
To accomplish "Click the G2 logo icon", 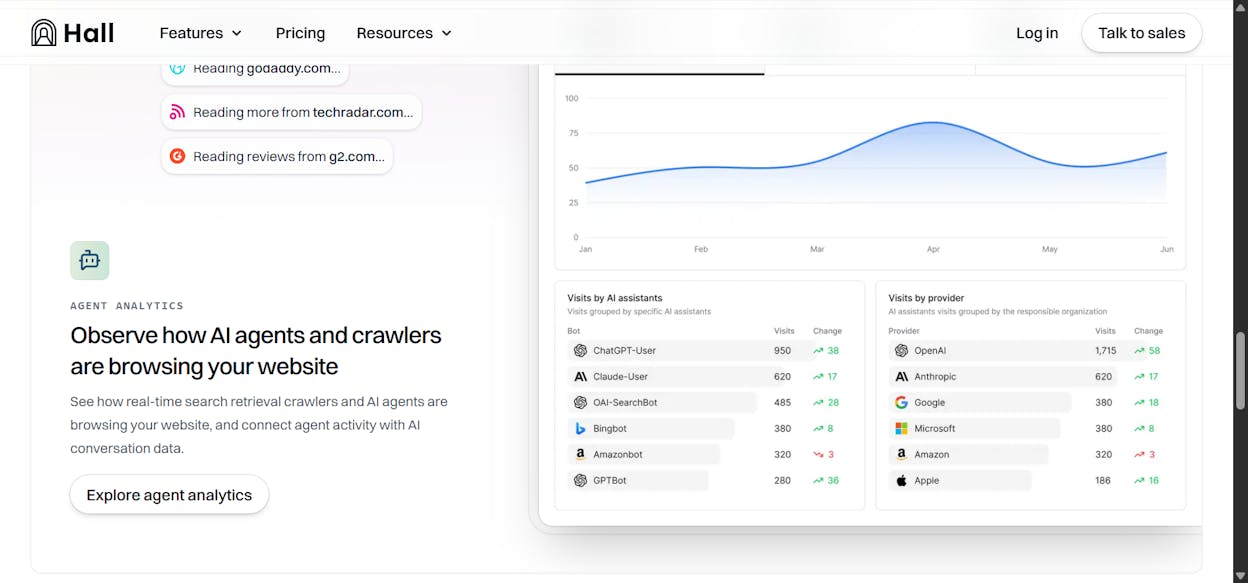I will tap(177, 156).
